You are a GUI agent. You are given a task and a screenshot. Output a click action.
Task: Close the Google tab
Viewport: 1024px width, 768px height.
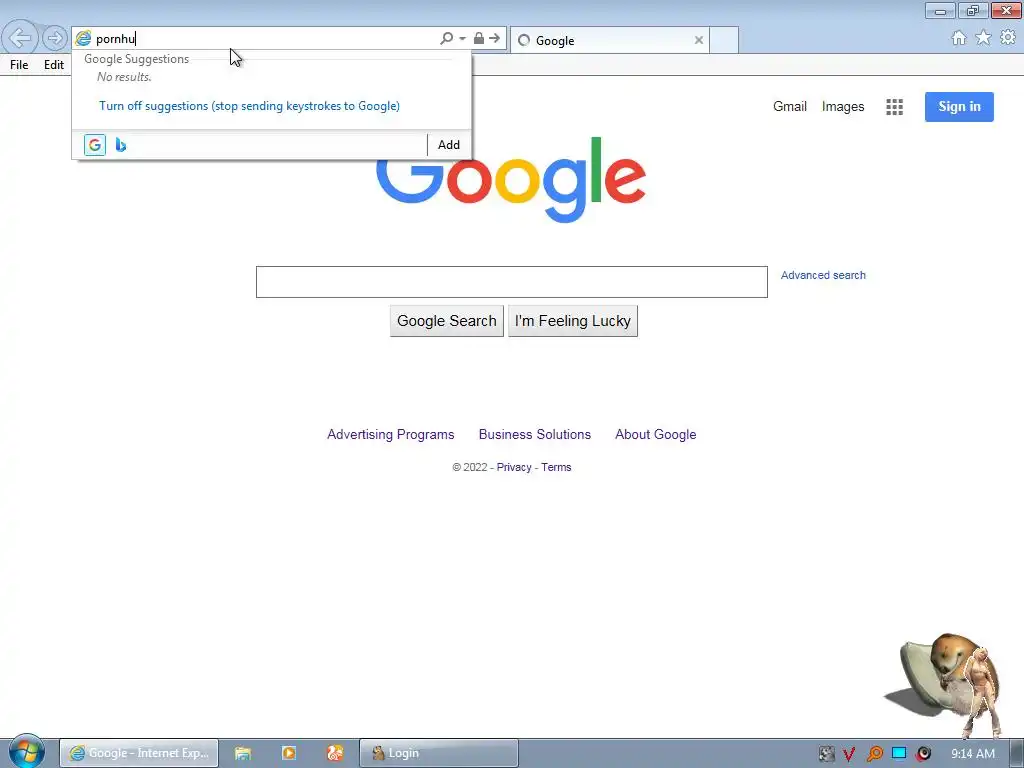(699, 40)
